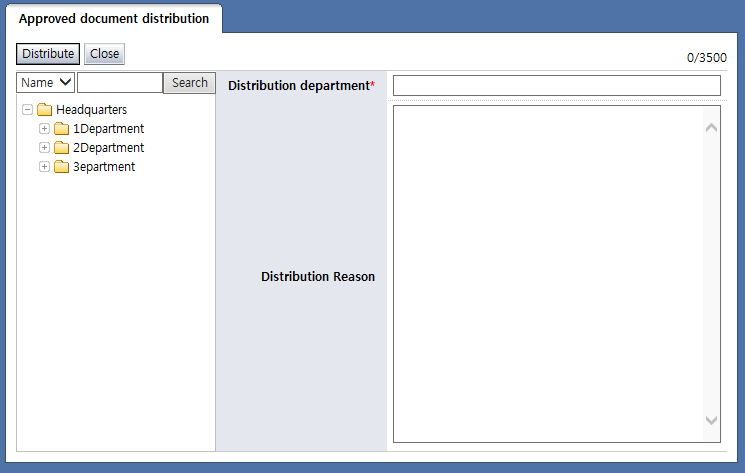Click the Search button
The image size is (745, 473).
coord(189,83)
